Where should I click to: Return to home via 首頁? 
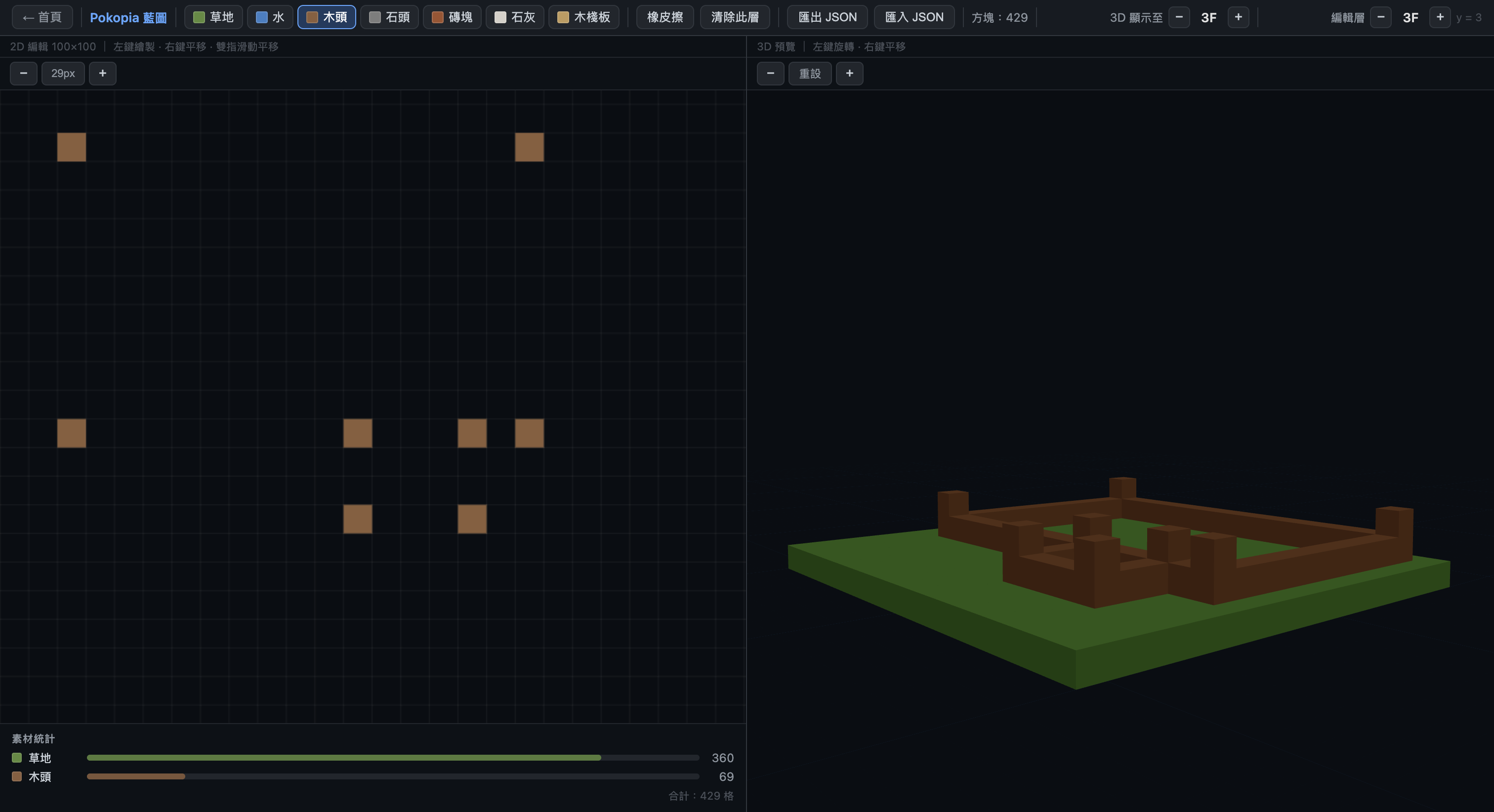41,17
